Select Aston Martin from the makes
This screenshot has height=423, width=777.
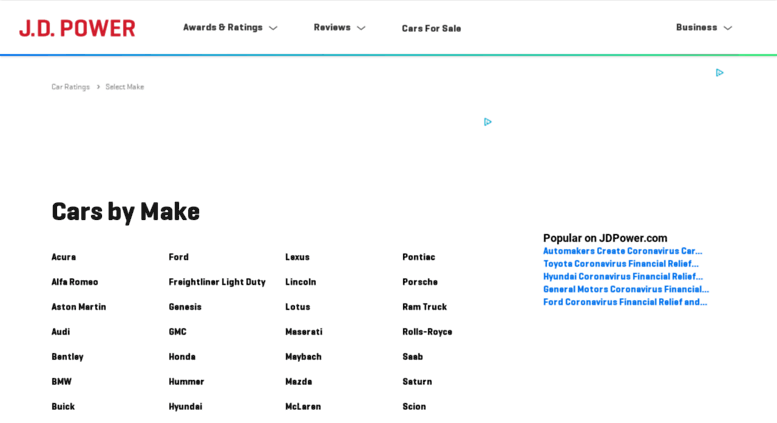tap(79, 307)
